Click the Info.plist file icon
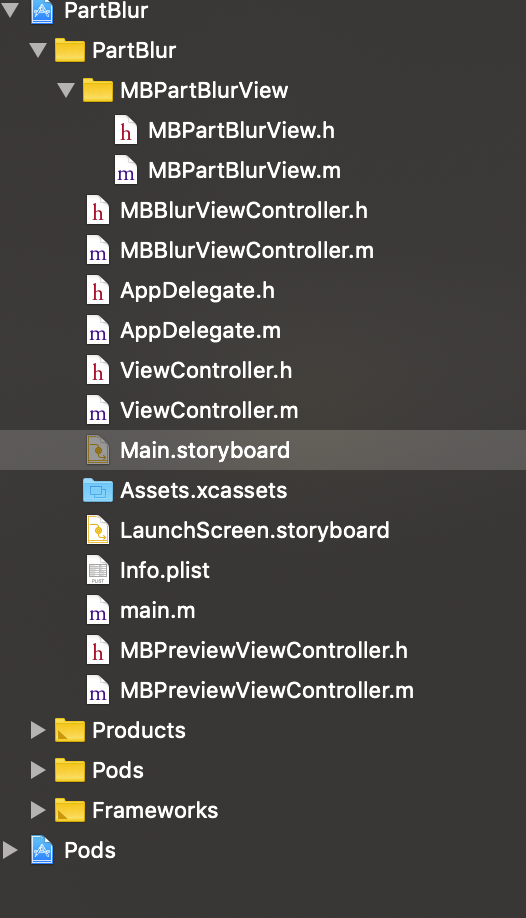 (98, 570)
